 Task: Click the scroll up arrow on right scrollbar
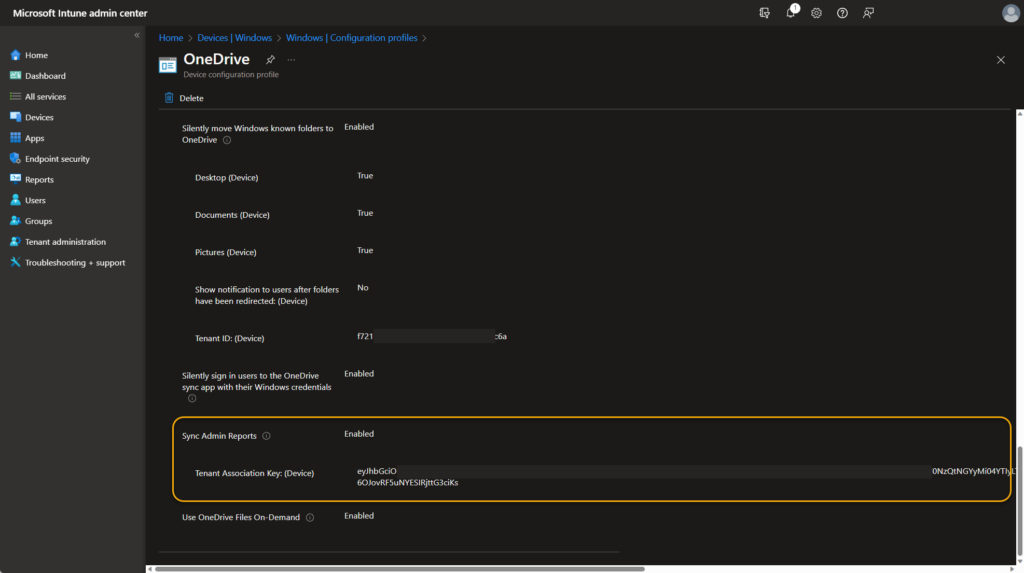(1019, 114)
